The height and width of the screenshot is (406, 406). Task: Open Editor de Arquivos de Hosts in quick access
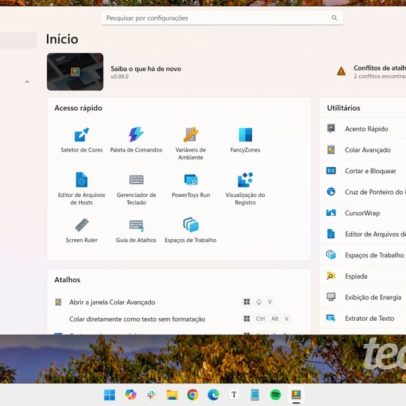tap(82, 188)
